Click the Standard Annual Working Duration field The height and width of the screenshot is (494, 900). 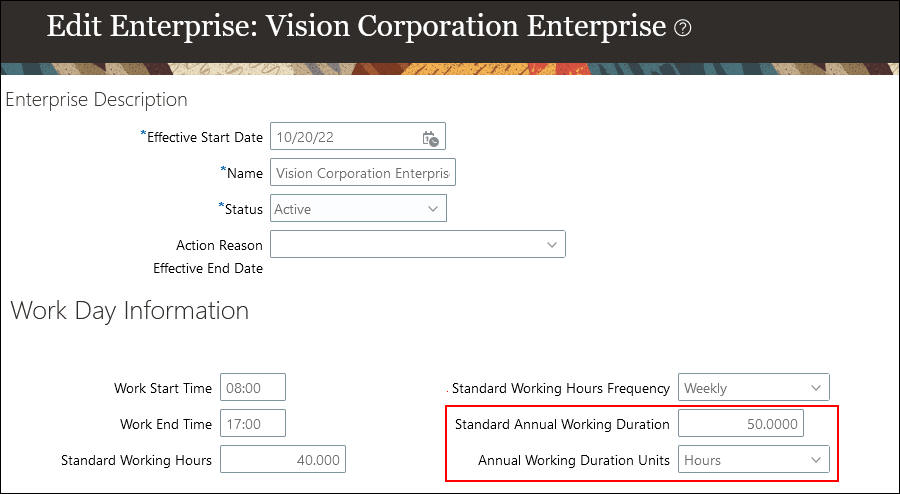tap(740, 424)
